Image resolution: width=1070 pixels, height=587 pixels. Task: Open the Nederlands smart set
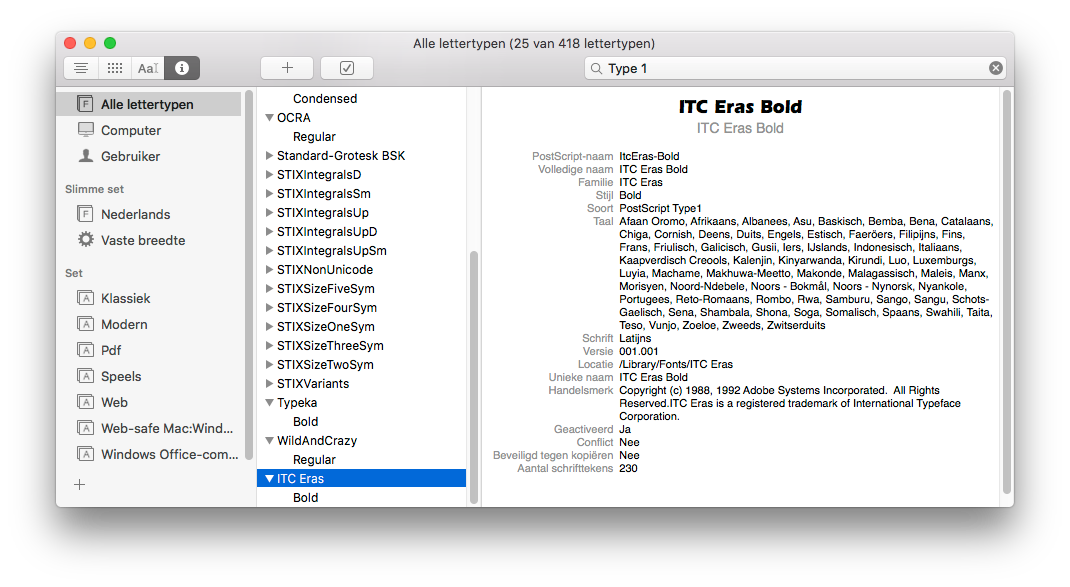[x=136, y=214]
